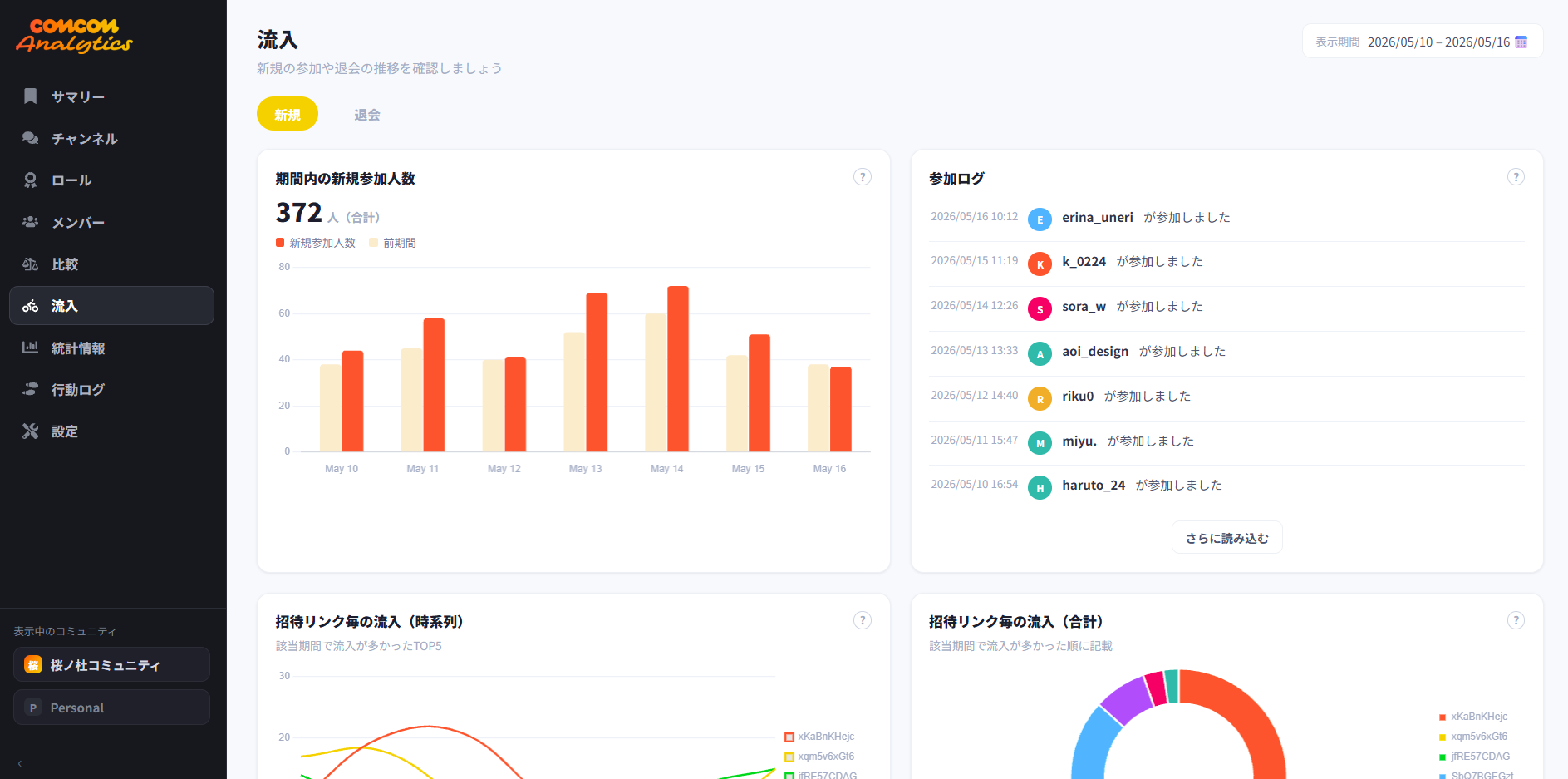Click the May 14 orange bar
Screen dimensions: 1568x779
click(x=678, y=369)
